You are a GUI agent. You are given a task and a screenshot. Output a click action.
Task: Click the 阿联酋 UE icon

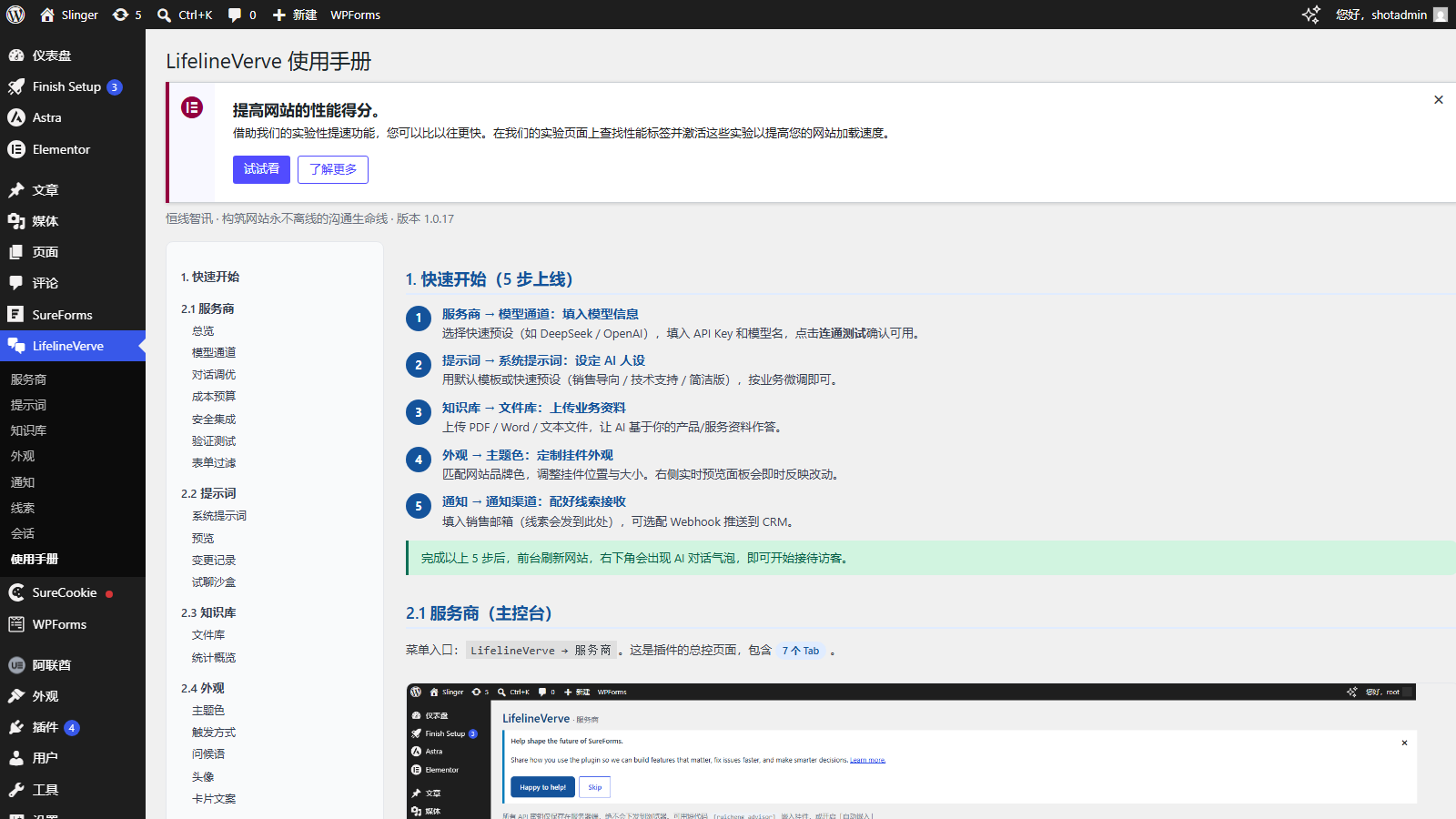pyautogui.click(x=16, y=665)
